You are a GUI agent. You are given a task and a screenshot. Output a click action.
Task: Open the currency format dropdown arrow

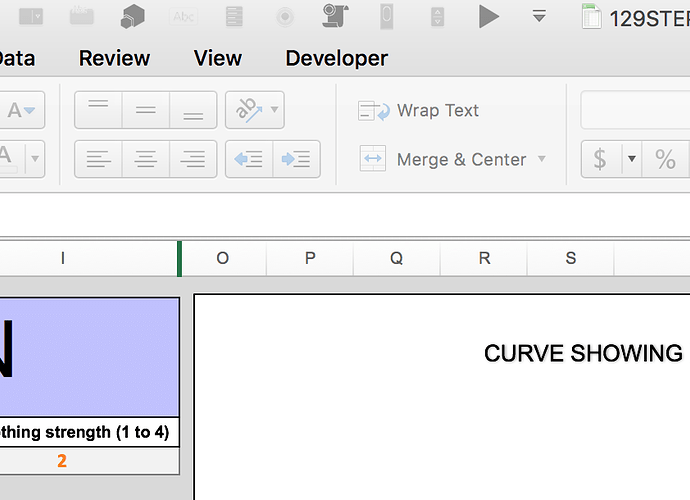632,159
